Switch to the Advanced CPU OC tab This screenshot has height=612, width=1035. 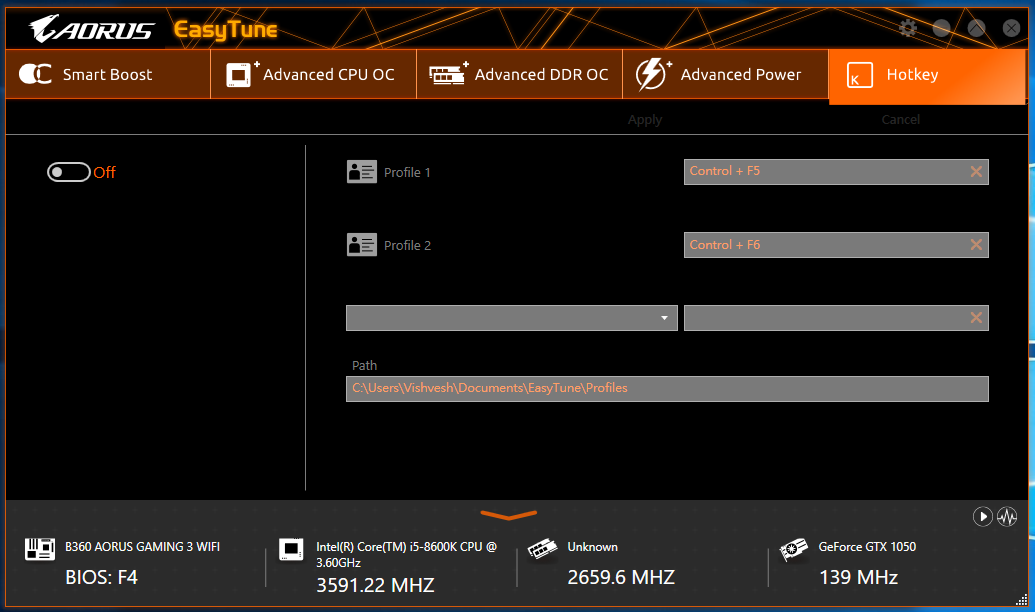click(314, 75)
